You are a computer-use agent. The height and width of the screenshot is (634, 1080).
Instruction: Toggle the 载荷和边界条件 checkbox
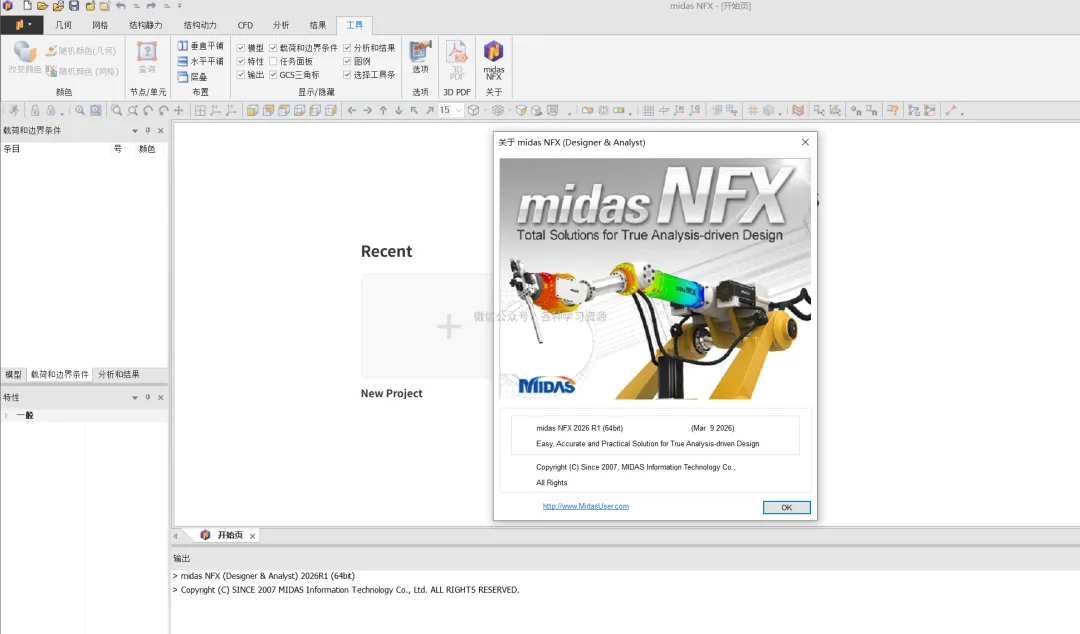click(273, 48)
